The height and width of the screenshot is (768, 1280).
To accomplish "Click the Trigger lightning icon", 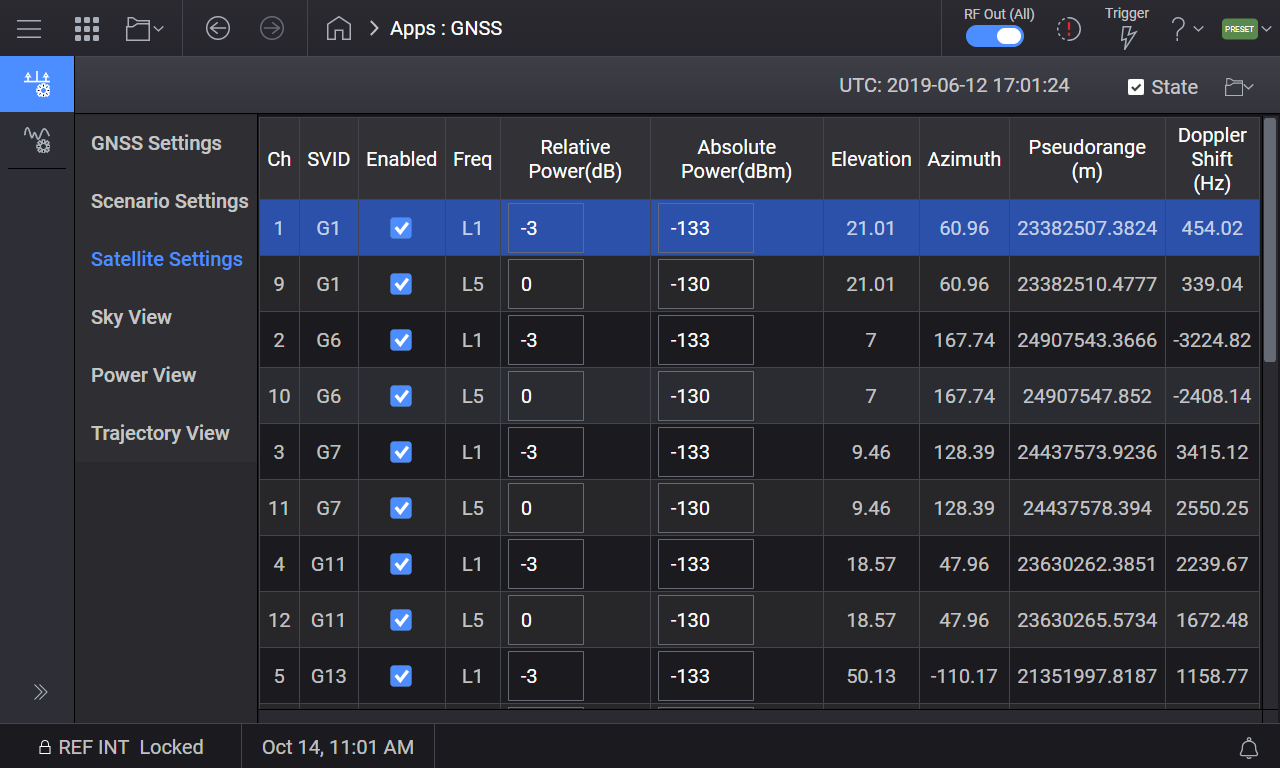I will [x=1127, y=37].
